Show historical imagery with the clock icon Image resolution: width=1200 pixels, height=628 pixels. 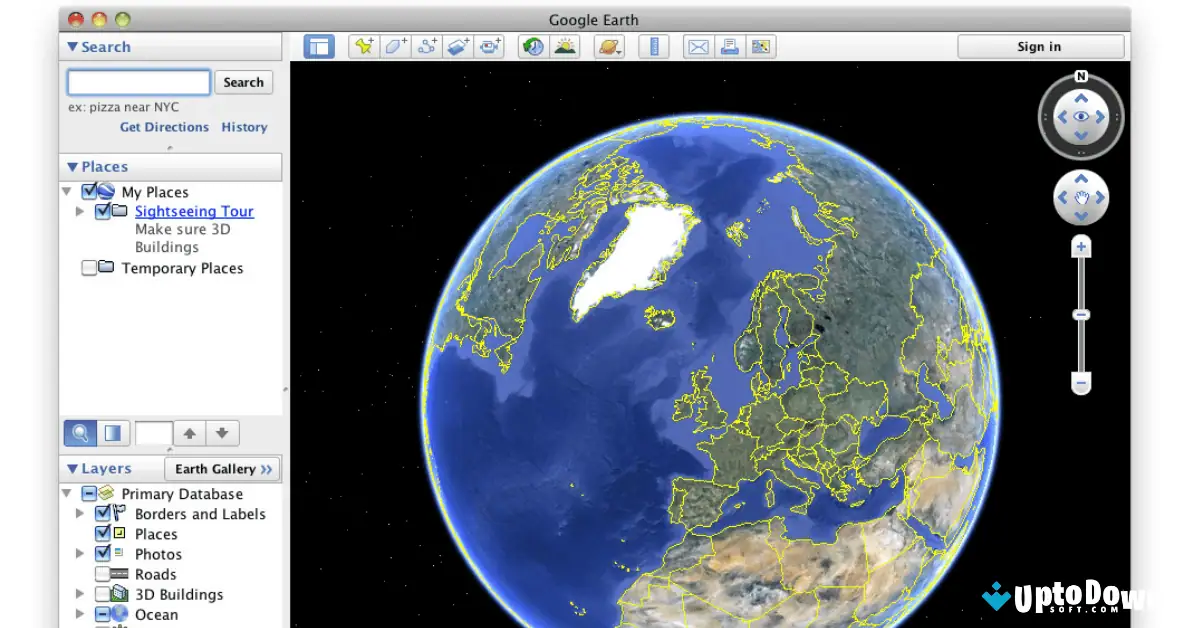(532, 46)
